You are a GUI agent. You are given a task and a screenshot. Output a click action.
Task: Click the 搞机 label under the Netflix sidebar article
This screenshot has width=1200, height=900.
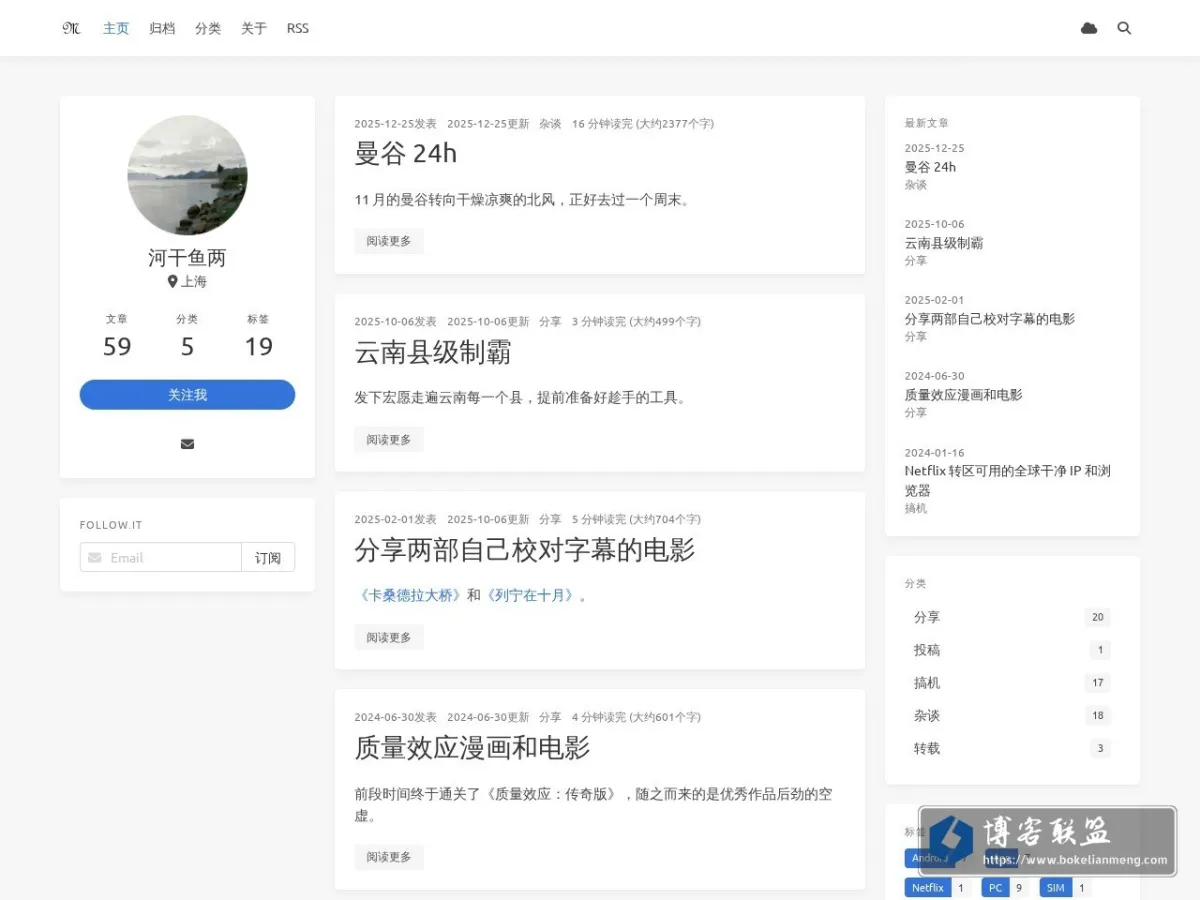pos(916,508)
